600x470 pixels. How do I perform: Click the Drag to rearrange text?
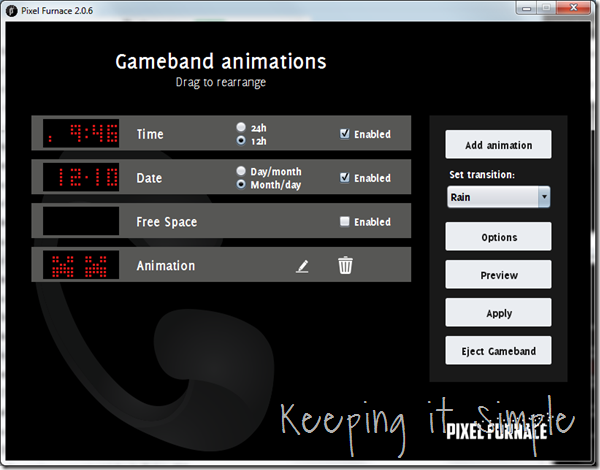pos(221,82)
